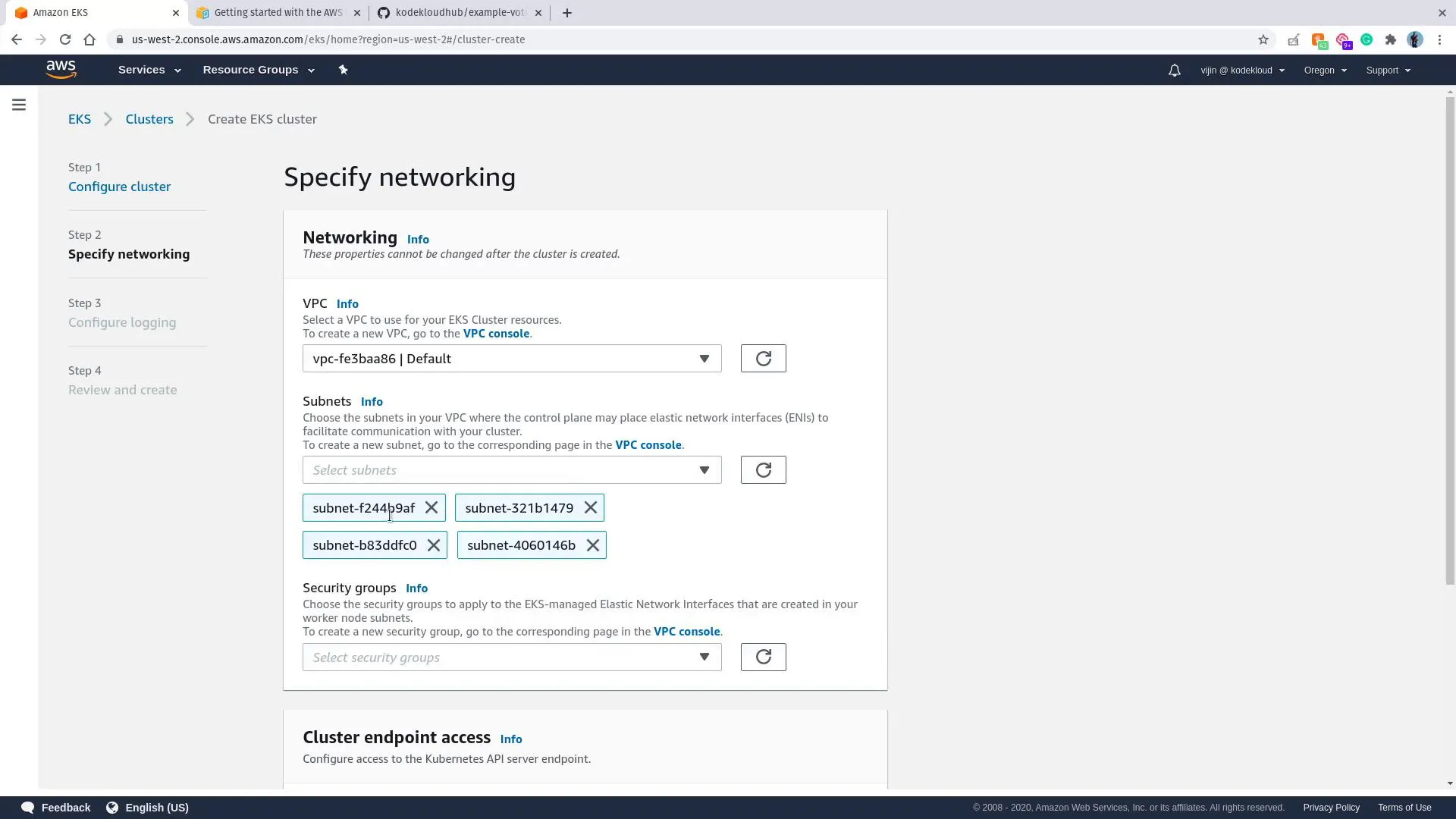Refresh the subnets list
This screenshot has width=1456, height=819.
pos(763,469)
